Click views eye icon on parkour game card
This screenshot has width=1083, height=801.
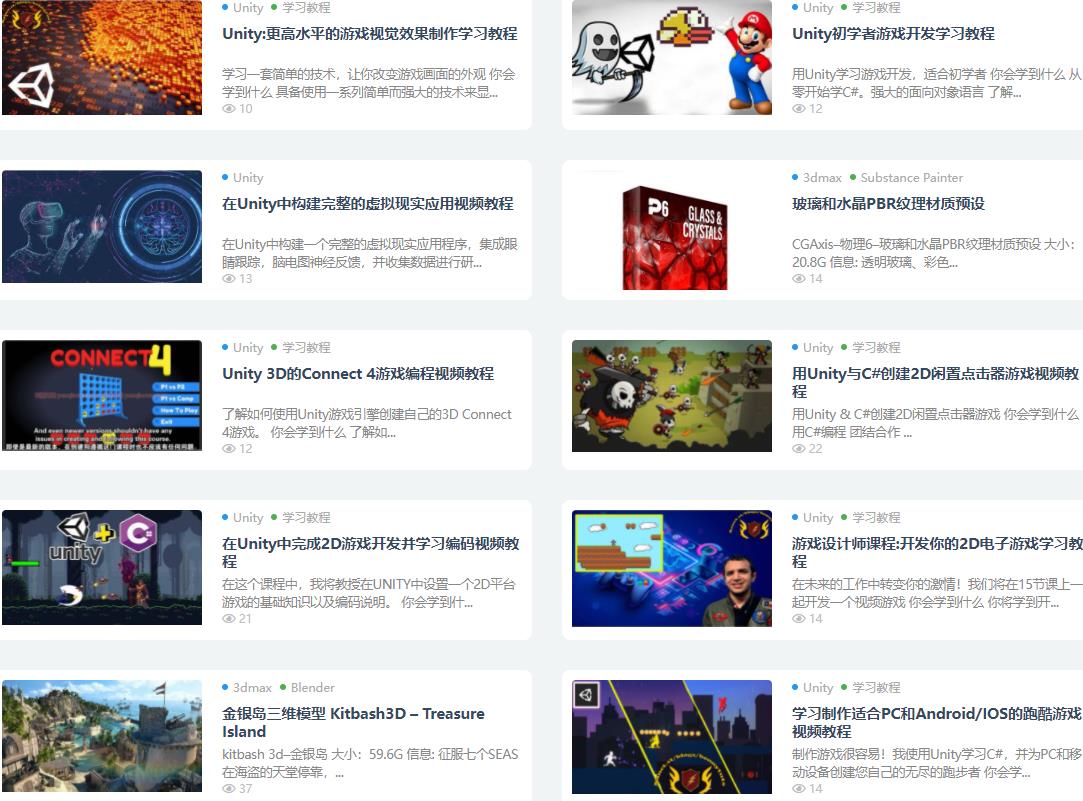pos(798,789)
